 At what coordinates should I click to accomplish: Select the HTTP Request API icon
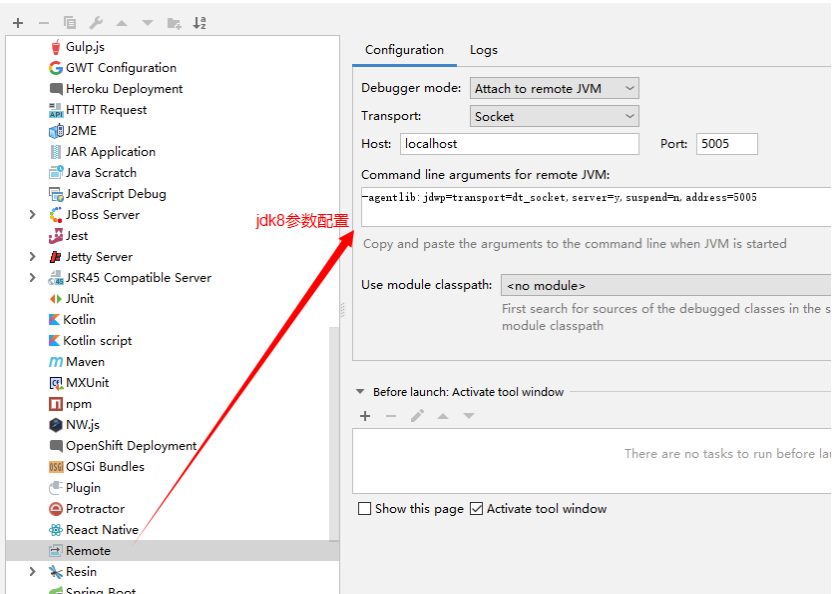(x=56, y=110)
